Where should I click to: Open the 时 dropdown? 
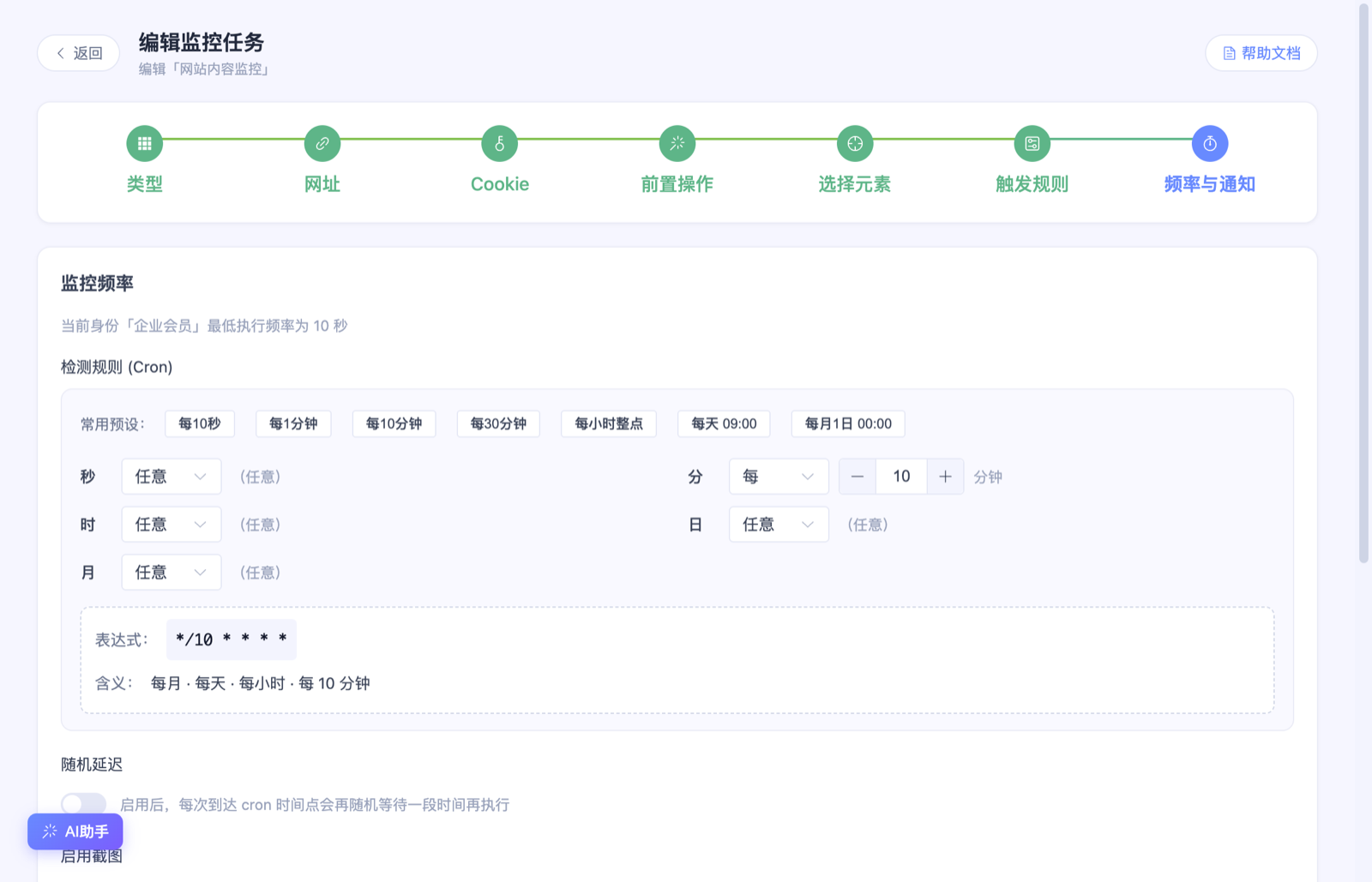(x=171, y=525)
